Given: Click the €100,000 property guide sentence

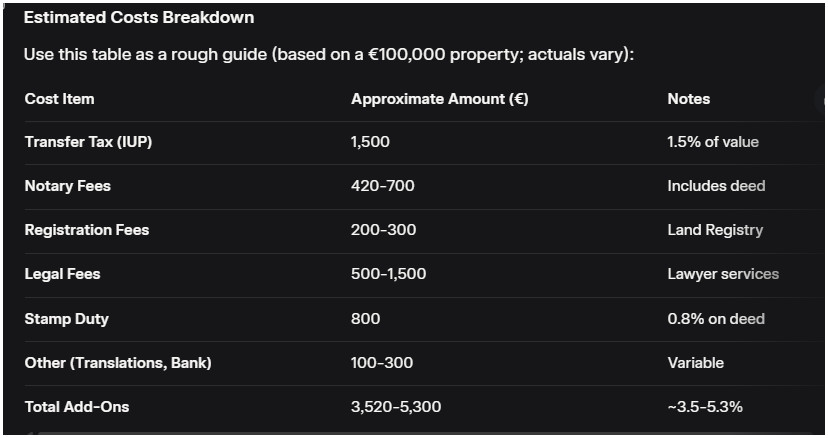Looking at the screenshot, I should coord(329,53).
